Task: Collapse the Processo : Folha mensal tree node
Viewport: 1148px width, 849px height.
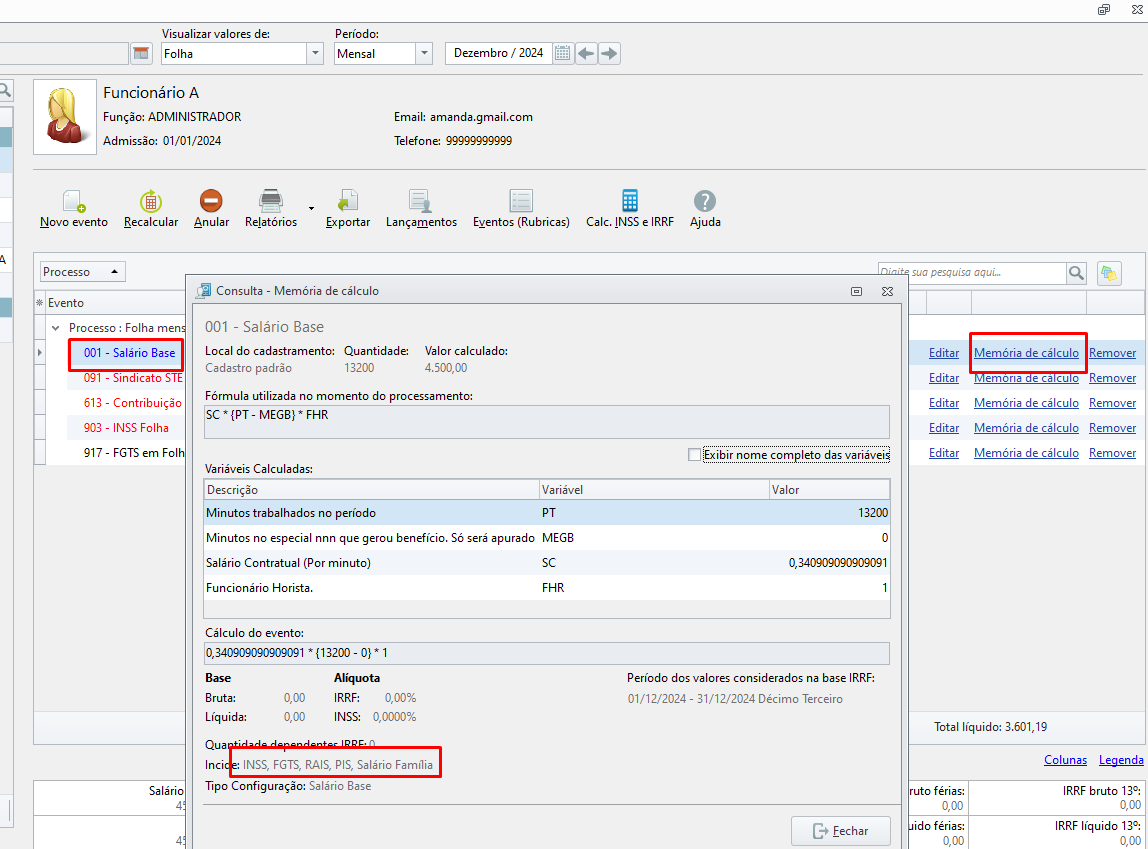Action: (56, 328)
